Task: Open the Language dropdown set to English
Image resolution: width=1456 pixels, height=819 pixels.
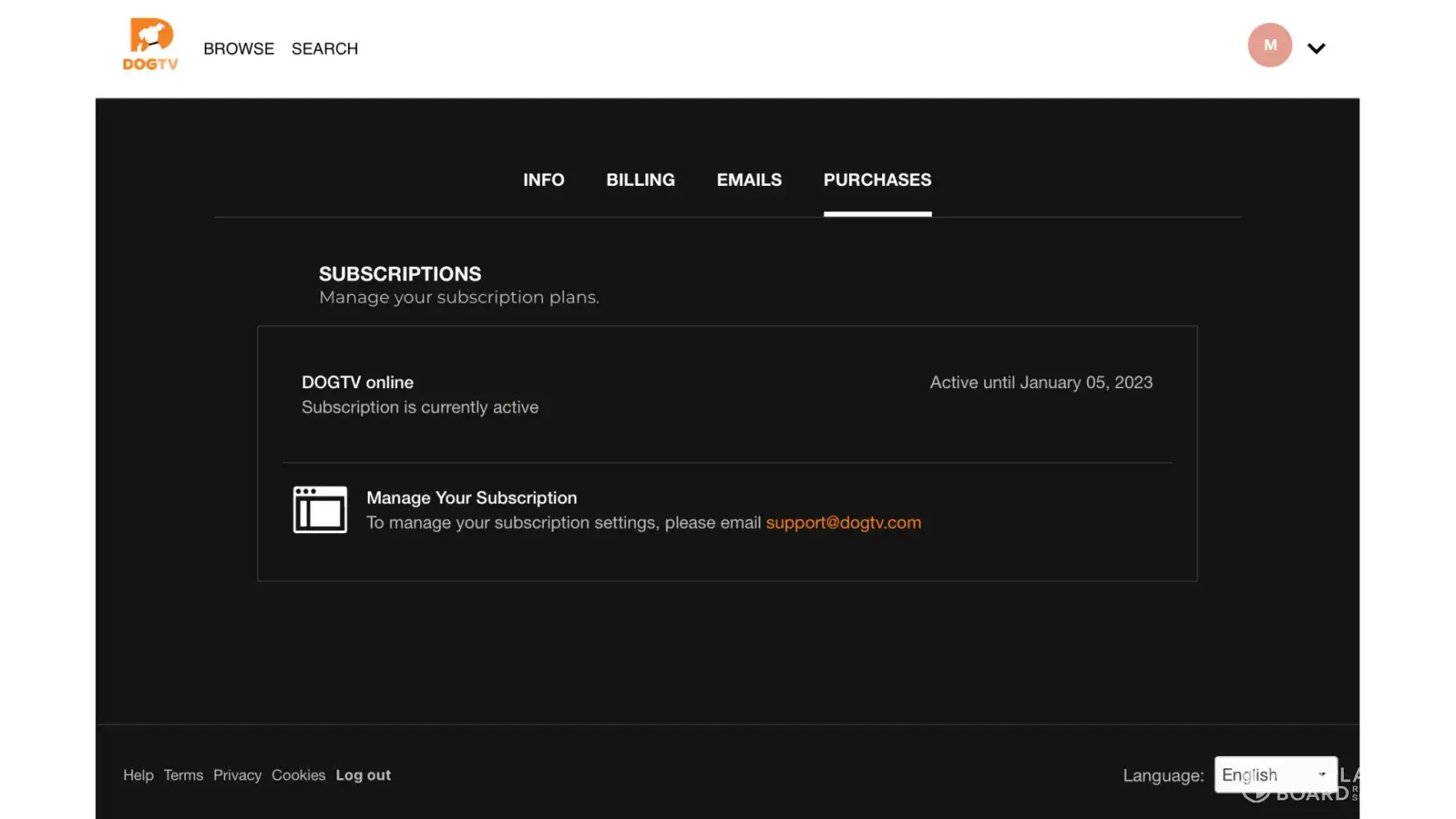Action: tap(1274, 775)
